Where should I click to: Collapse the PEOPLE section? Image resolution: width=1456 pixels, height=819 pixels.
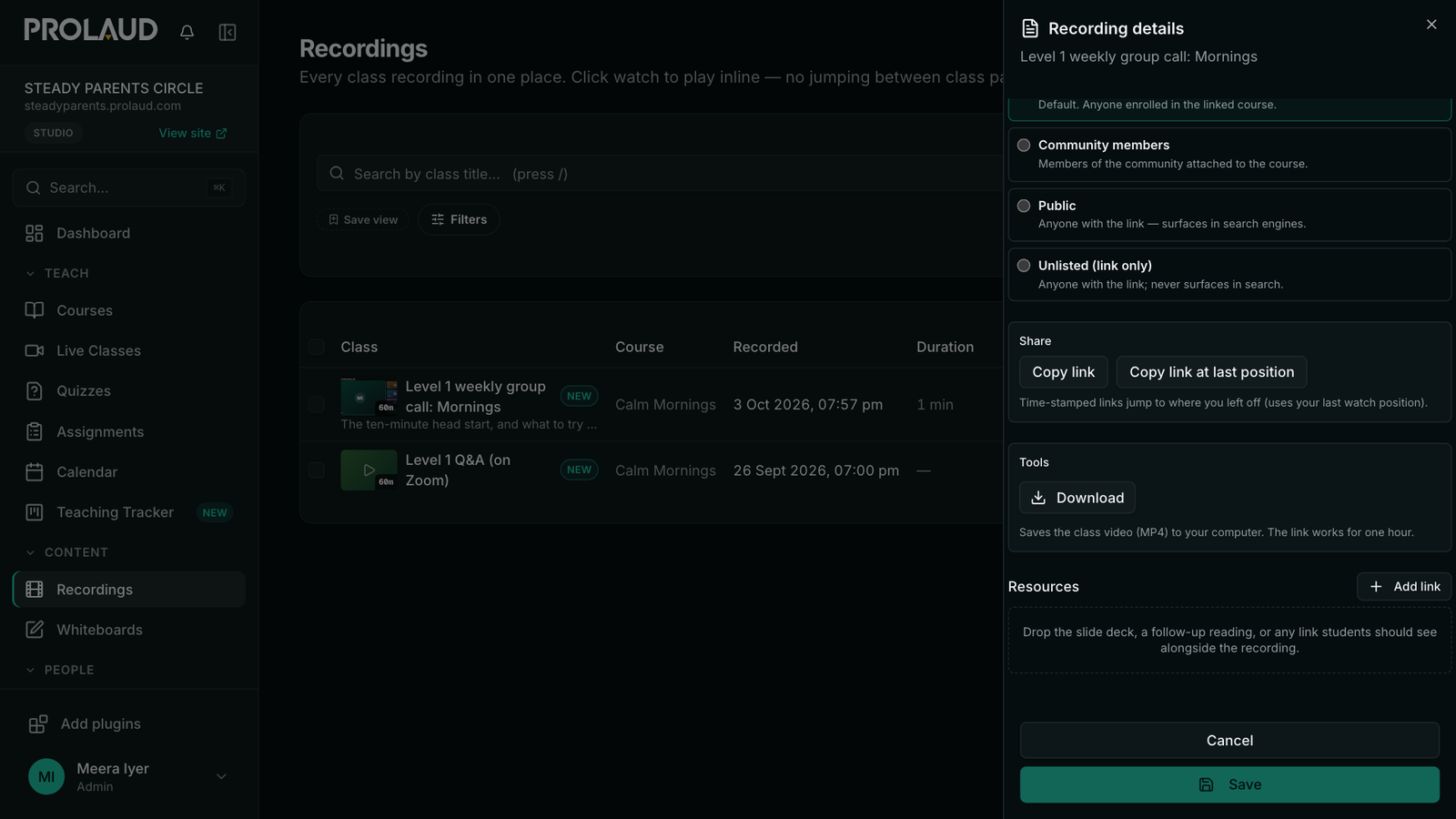tap(30, 670)
